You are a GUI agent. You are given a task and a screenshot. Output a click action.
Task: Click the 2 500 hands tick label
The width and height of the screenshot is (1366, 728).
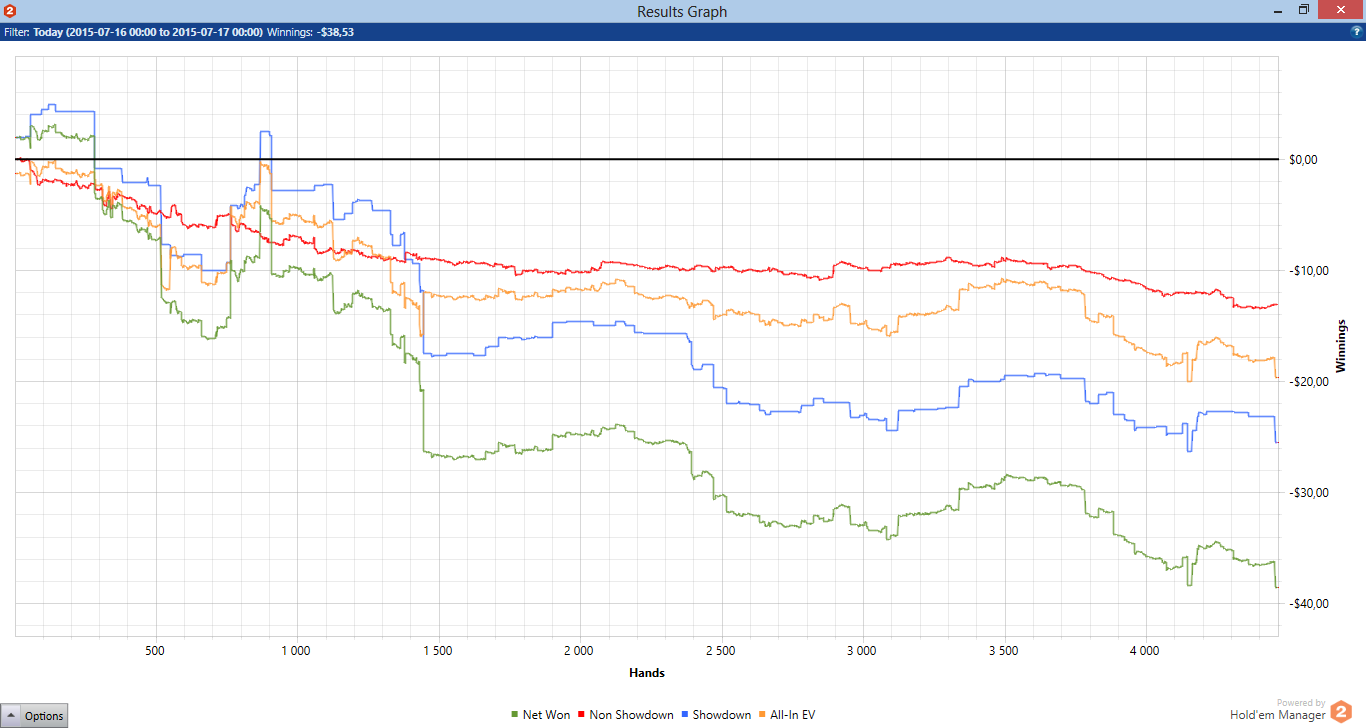720,650
